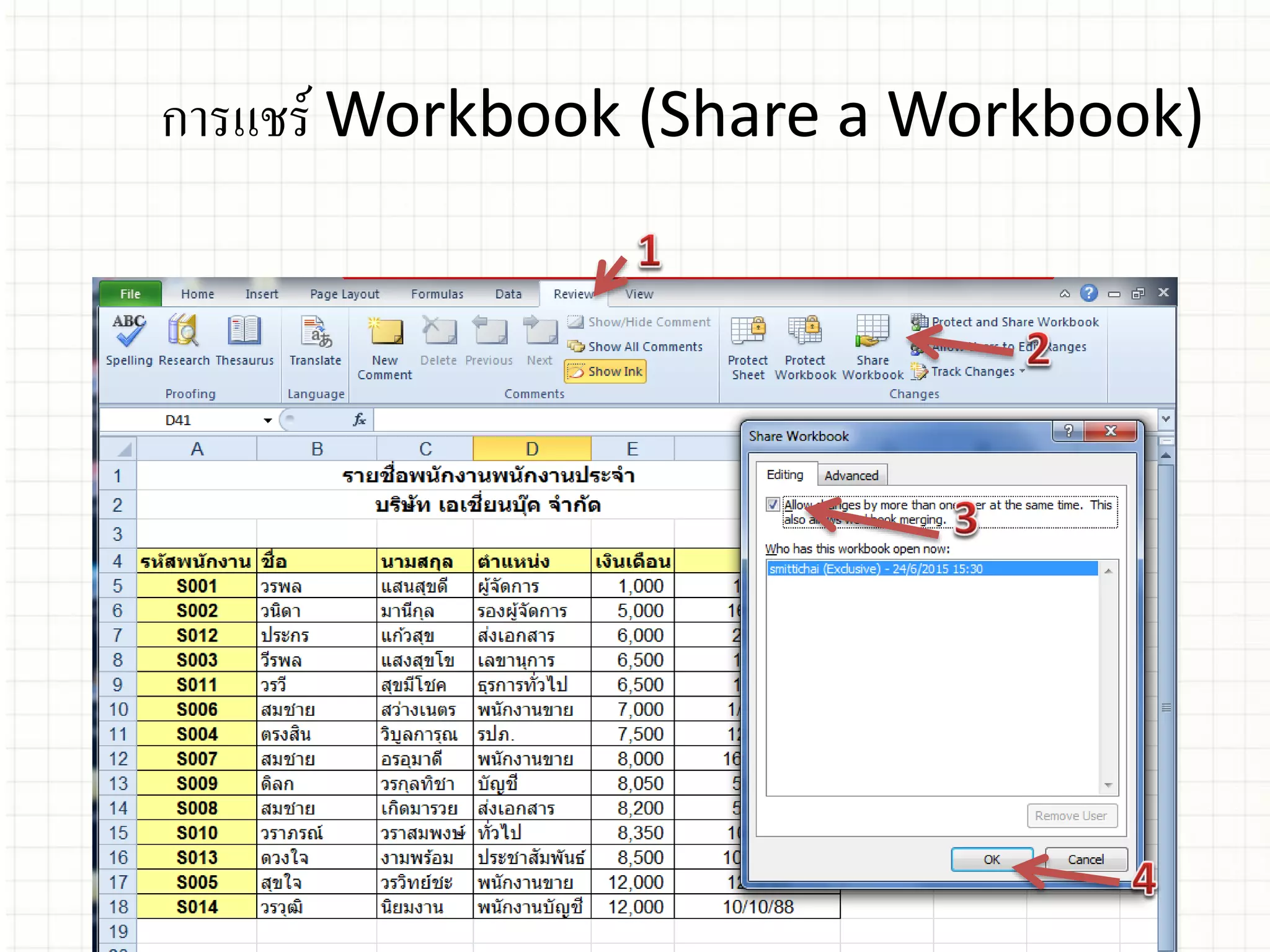The height and width of the screenshot is (952, 1270).
Task: Select the highlighted column D header
Action: (x=532, y=449)
